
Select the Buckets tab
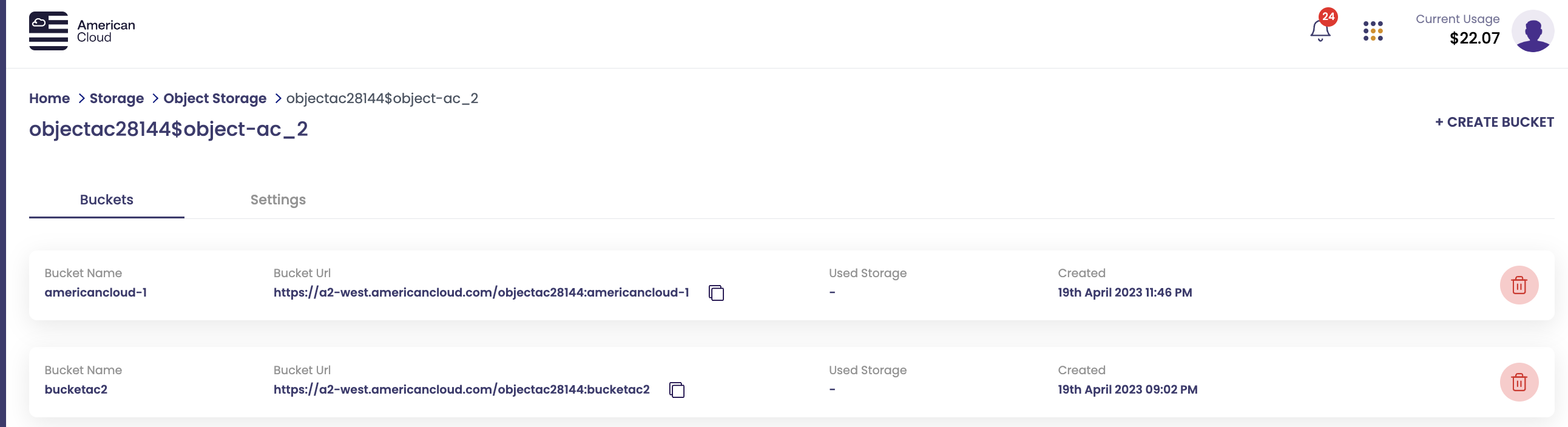(107, 200)
